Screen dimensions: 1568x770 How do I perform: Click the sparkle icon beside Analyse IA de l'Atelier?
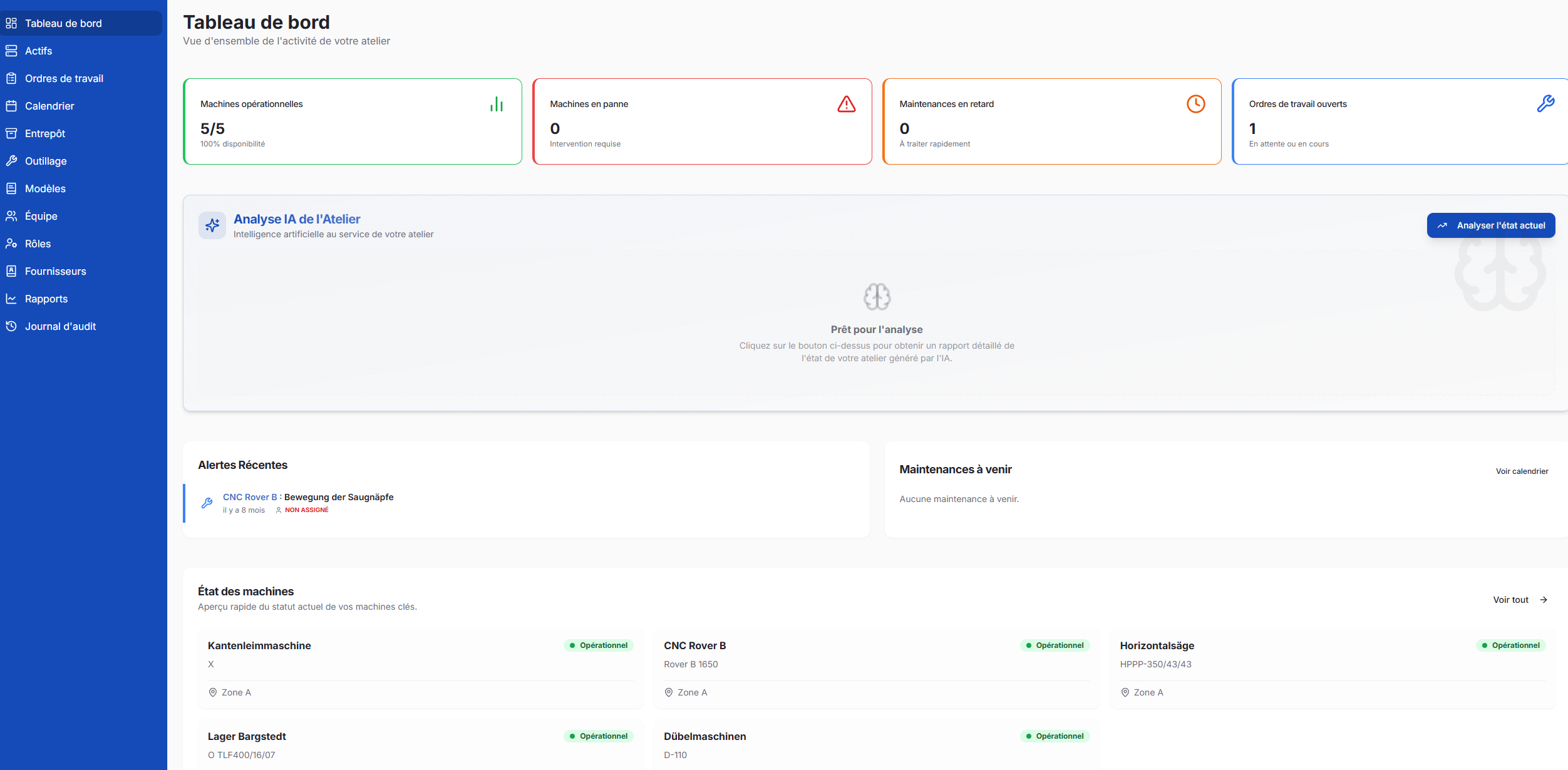(212, 225)
